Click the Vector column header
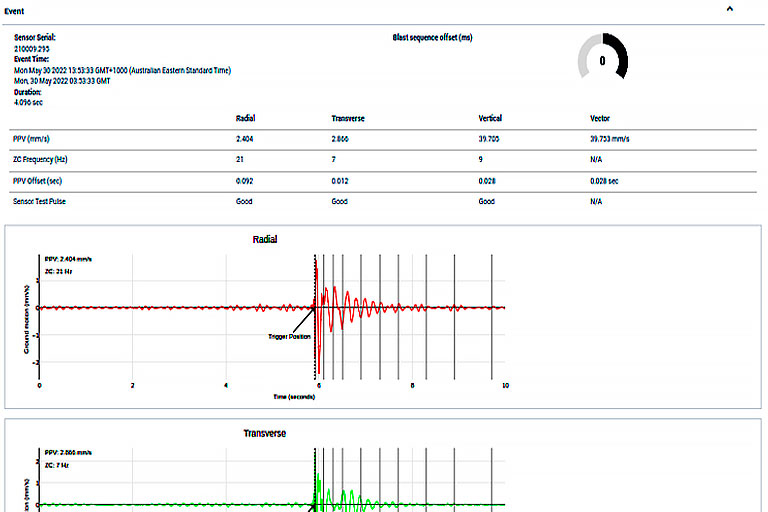 [600, 118]
